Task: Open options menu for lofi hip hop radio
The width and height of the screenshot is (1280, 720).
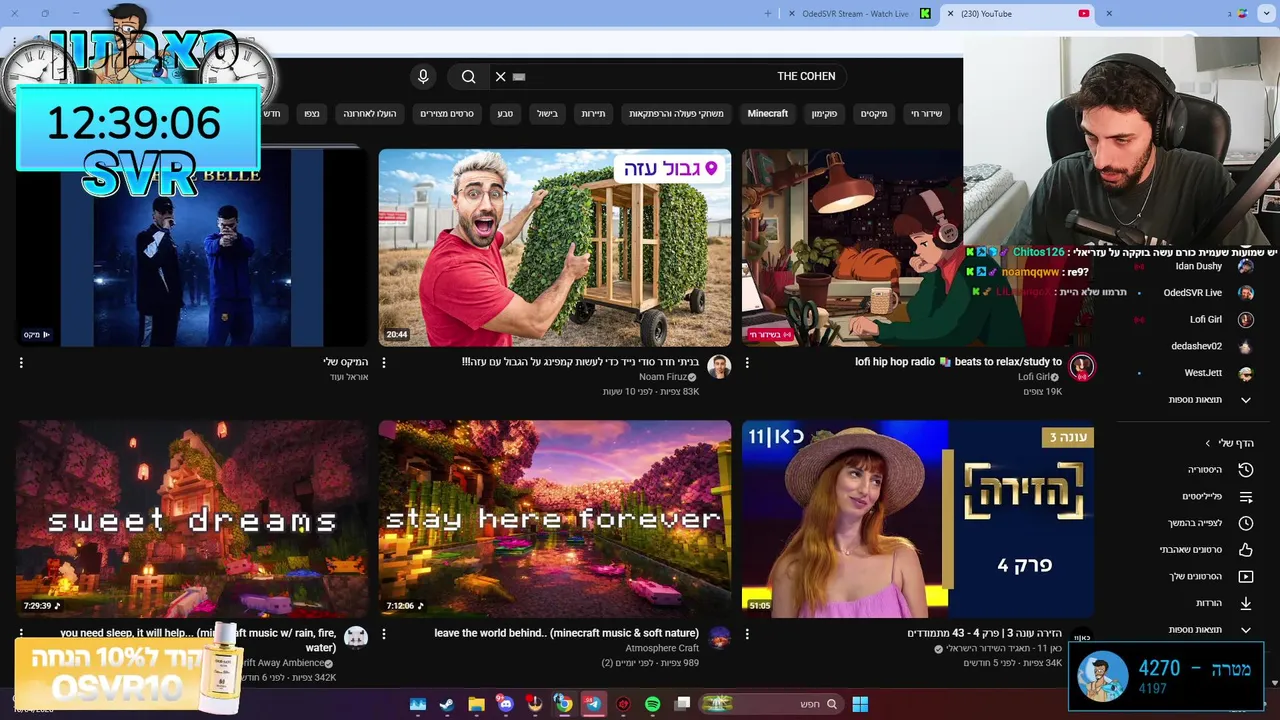Action: [x=747, y=363]
